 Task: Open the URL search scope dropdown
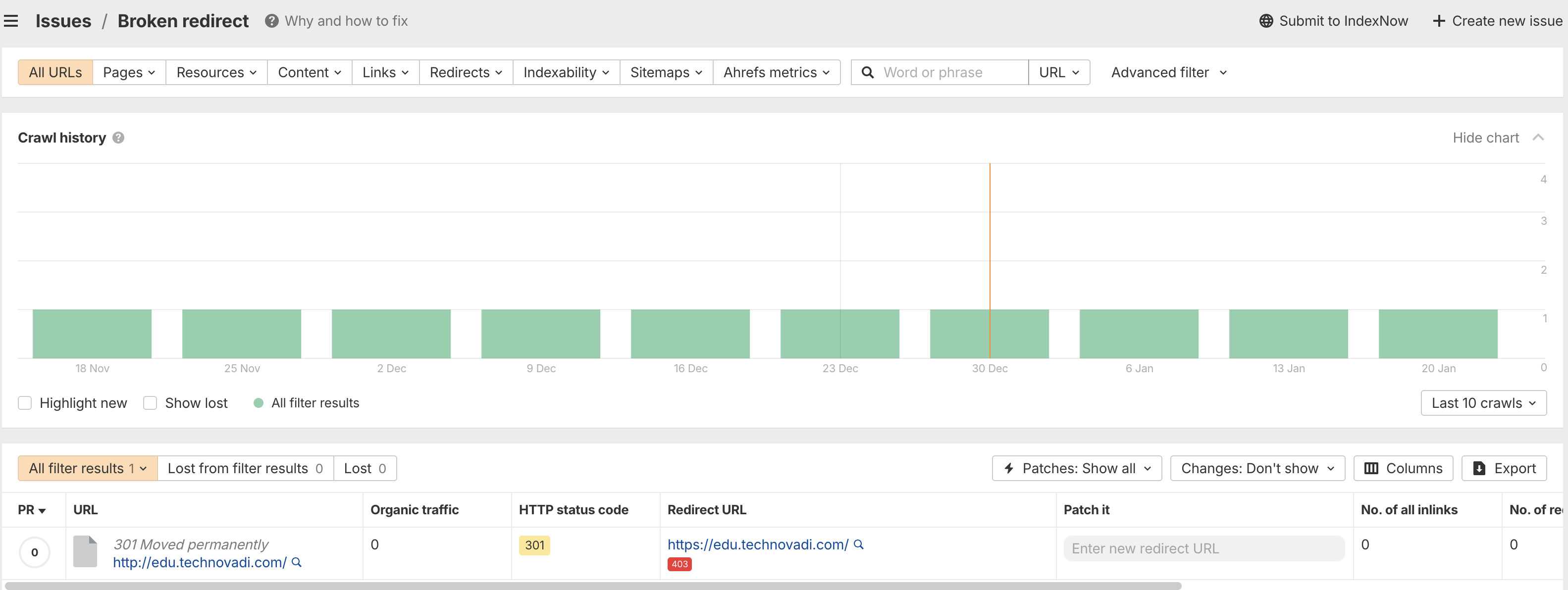(x=1059, y=72)
